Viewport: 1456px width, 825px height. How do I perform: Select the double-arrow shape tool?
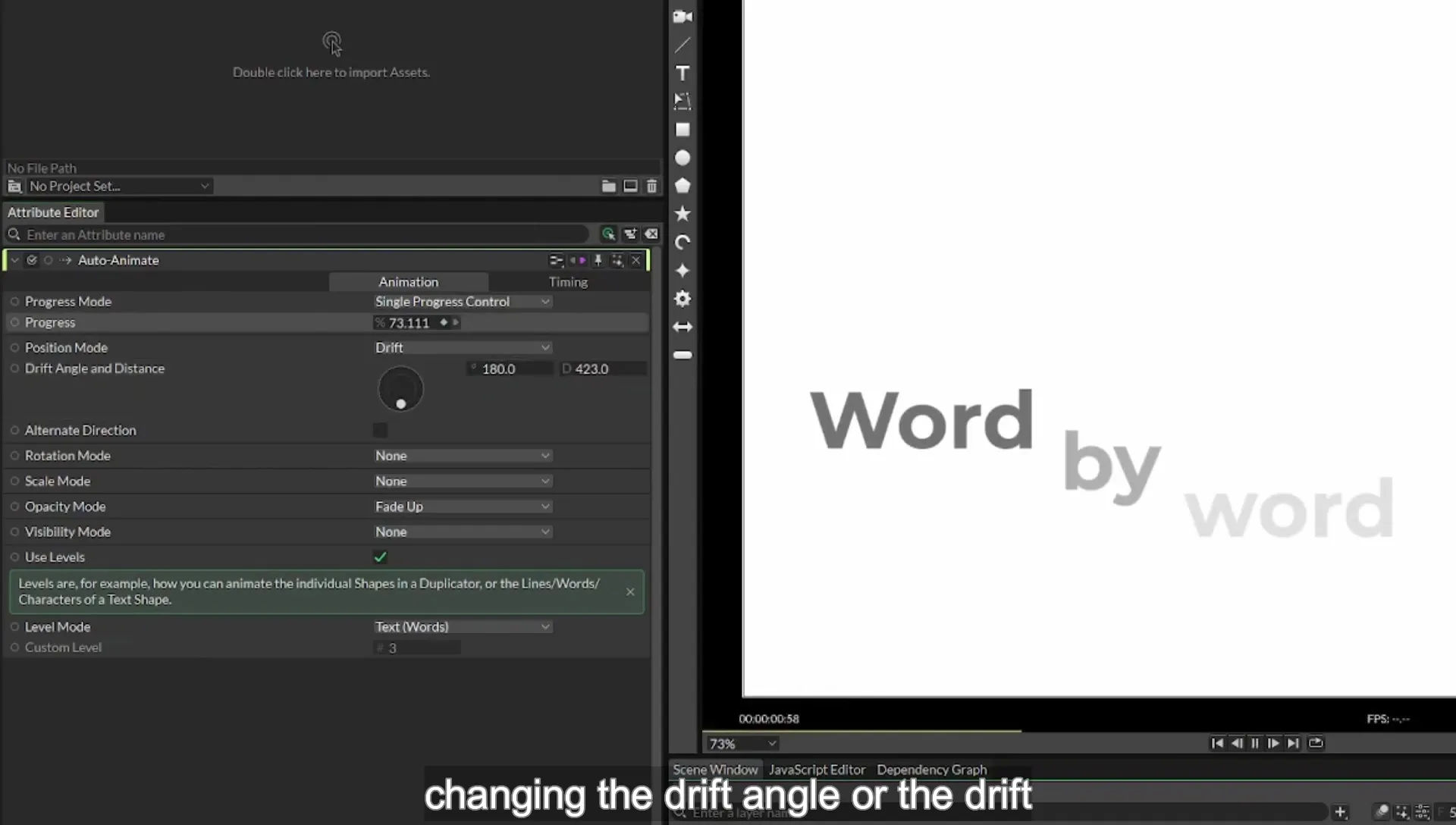coord(682,327)
